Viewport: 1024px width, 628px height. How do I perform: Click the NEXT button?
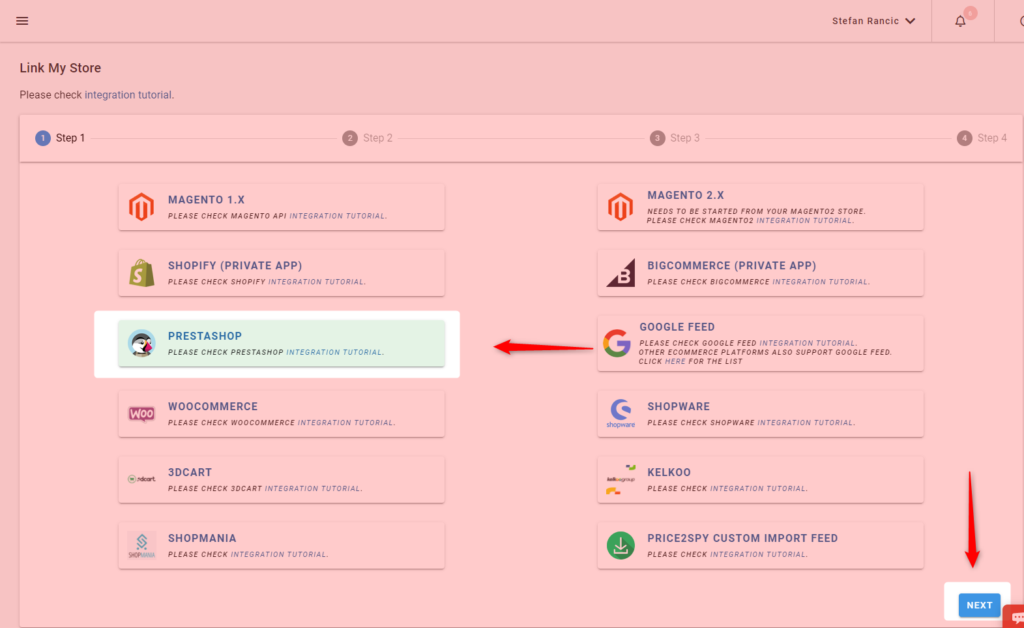coord(979,605)
